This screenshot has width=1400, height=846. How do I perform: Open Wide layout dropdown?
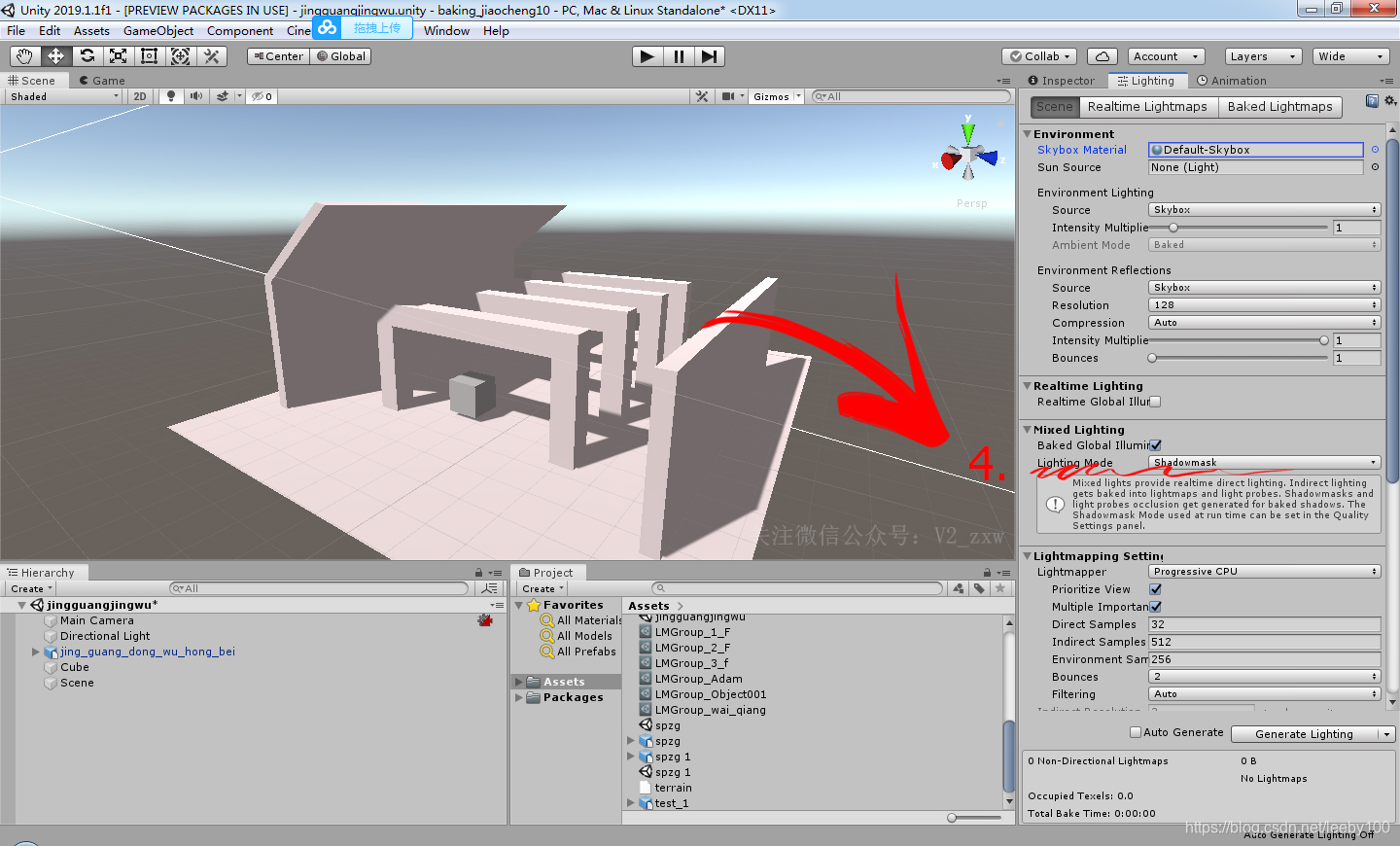point(1351,56)
